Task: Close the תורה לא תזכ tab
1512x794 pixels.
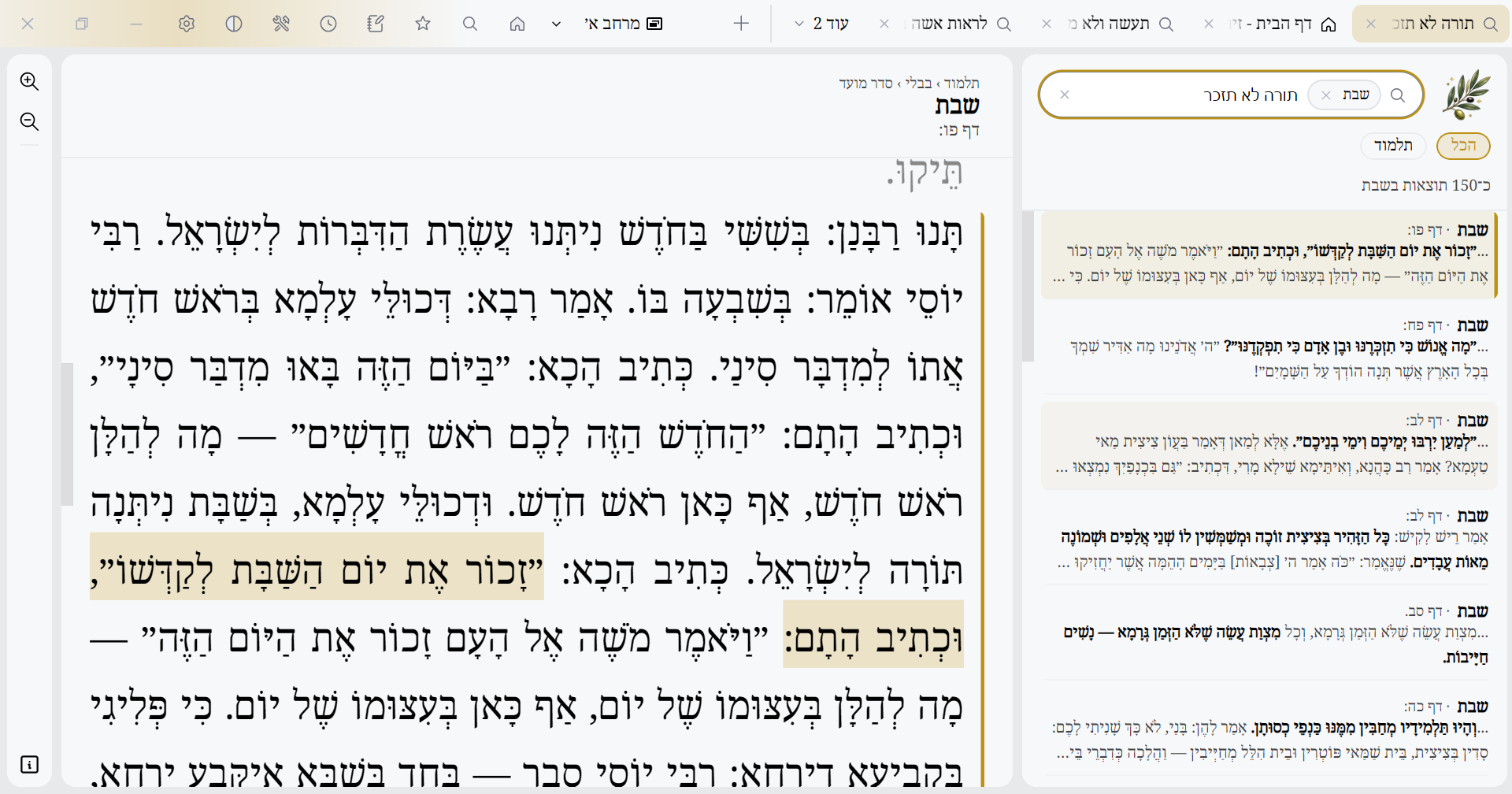Action: pos(1371,24)
